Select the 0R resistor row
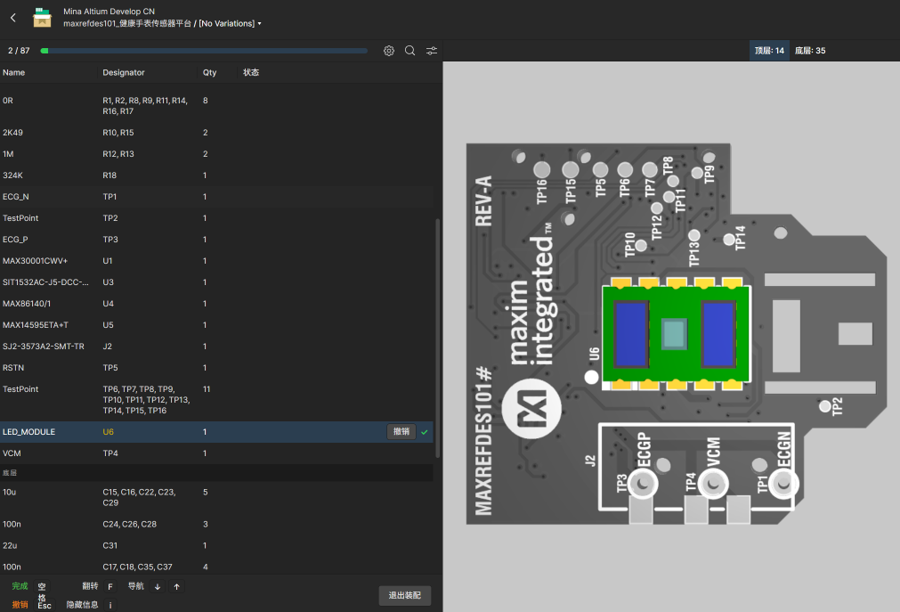900x612 pixels. coord(216,106)
